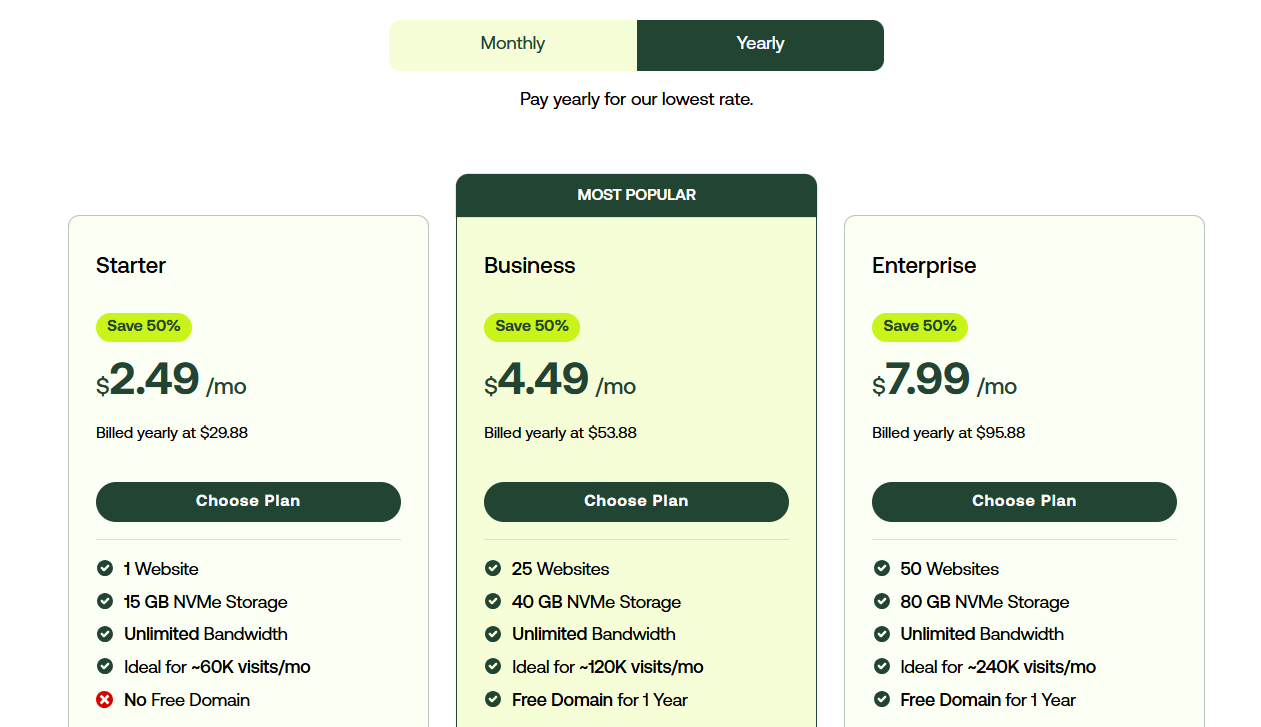Click 'Pay yearly for our lowest rate.' text
The image size is (1261, 727).
tap(637, 100)
